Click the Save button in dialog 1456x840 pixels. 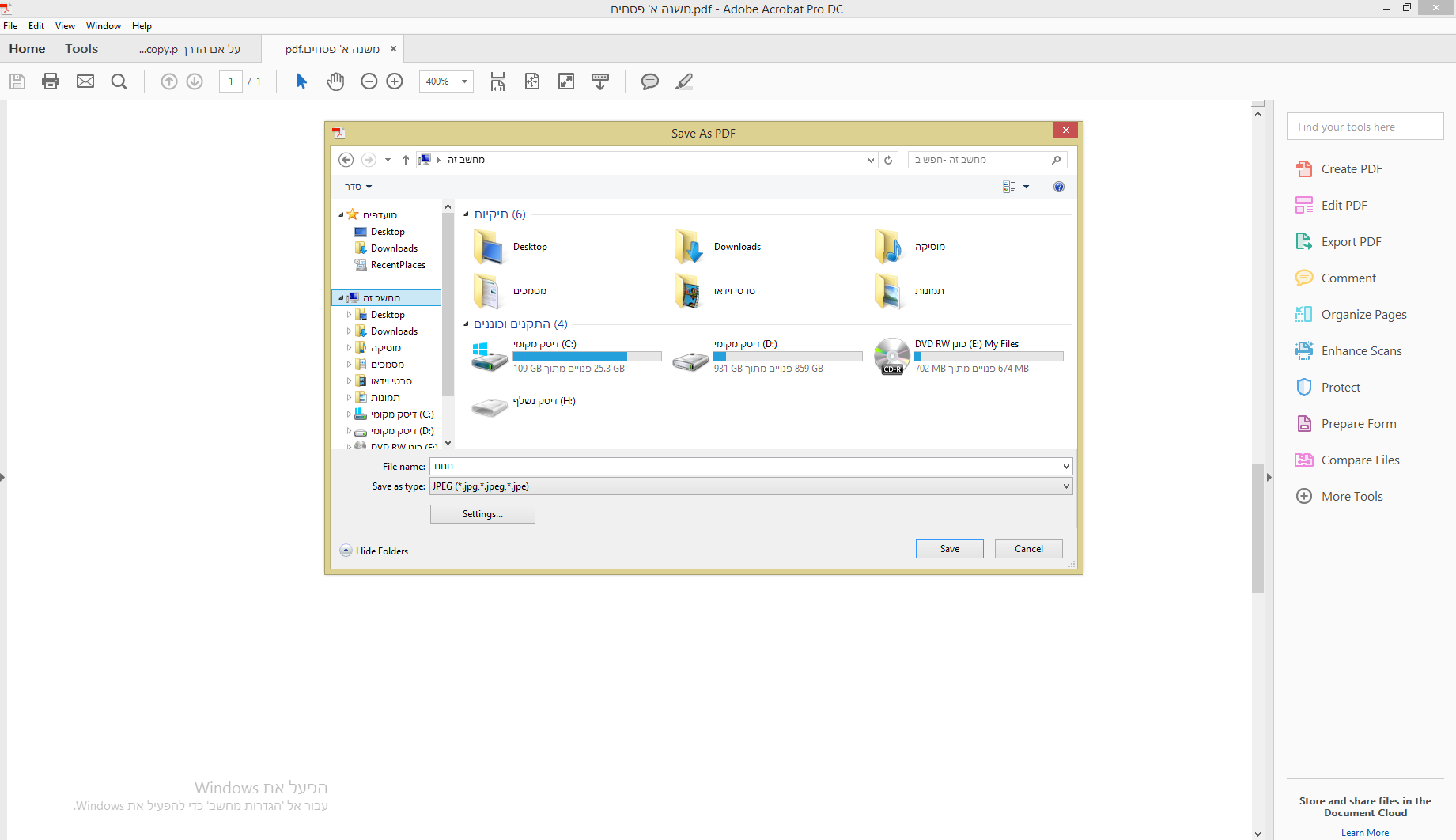point(950,549)
